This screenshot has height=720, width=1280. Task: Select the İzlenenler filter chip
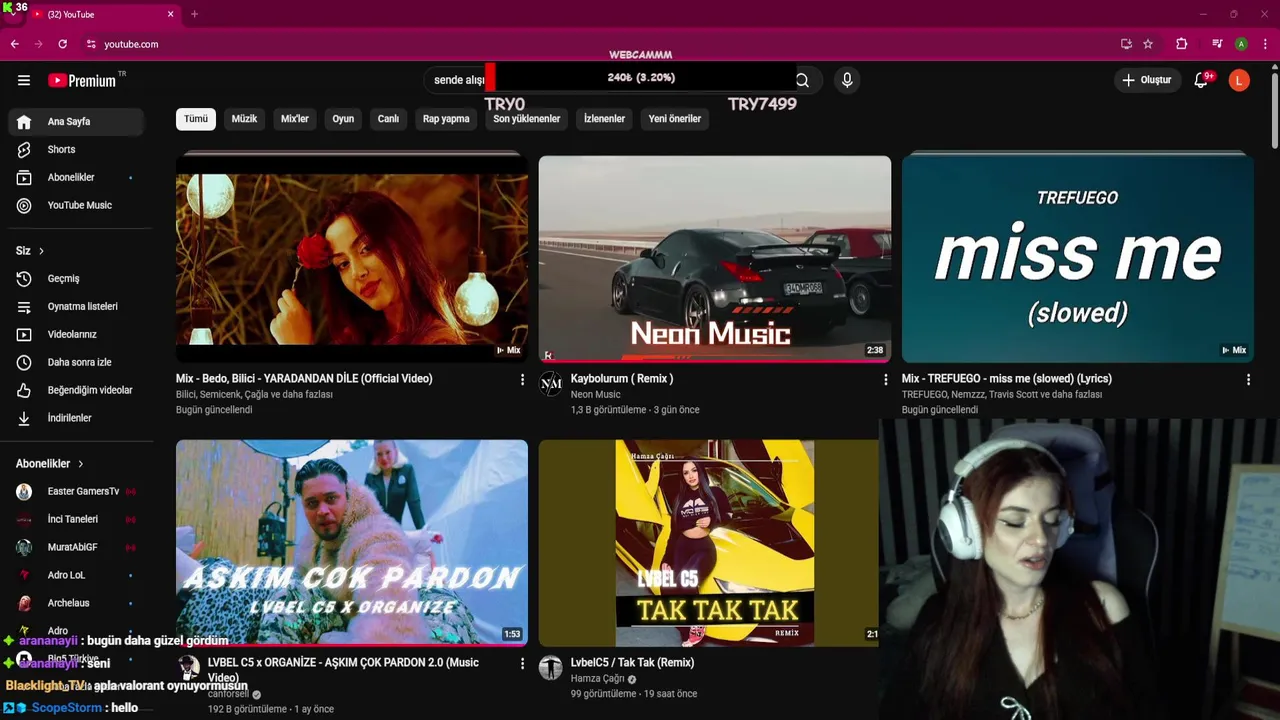[604, 118]
